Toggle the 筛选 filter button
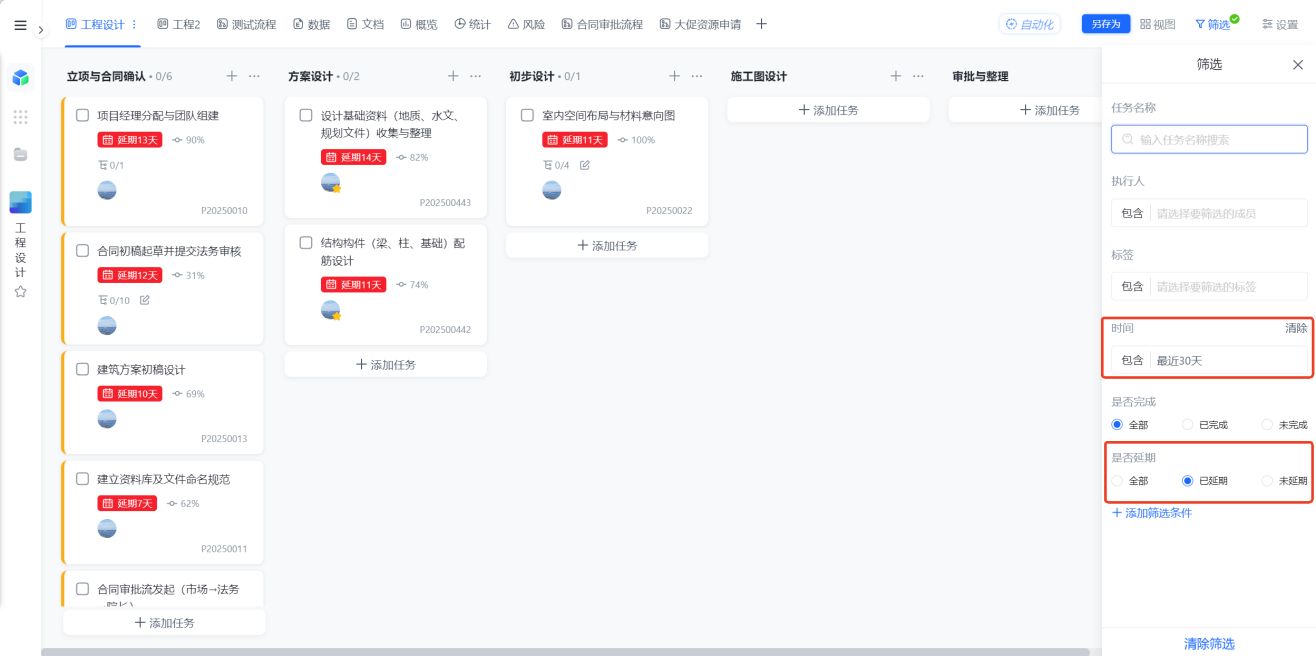This screenshot has width=1316, height=656. (x=1214, y=24)
